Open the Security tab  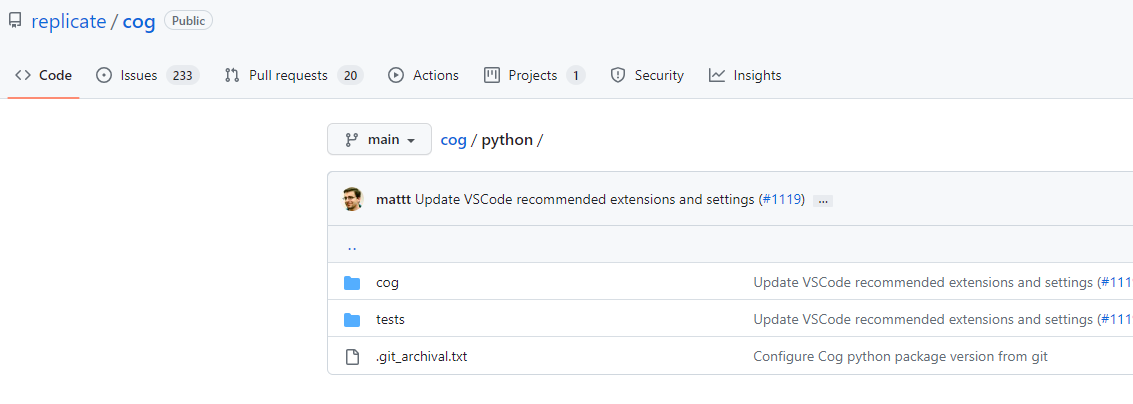647,75
